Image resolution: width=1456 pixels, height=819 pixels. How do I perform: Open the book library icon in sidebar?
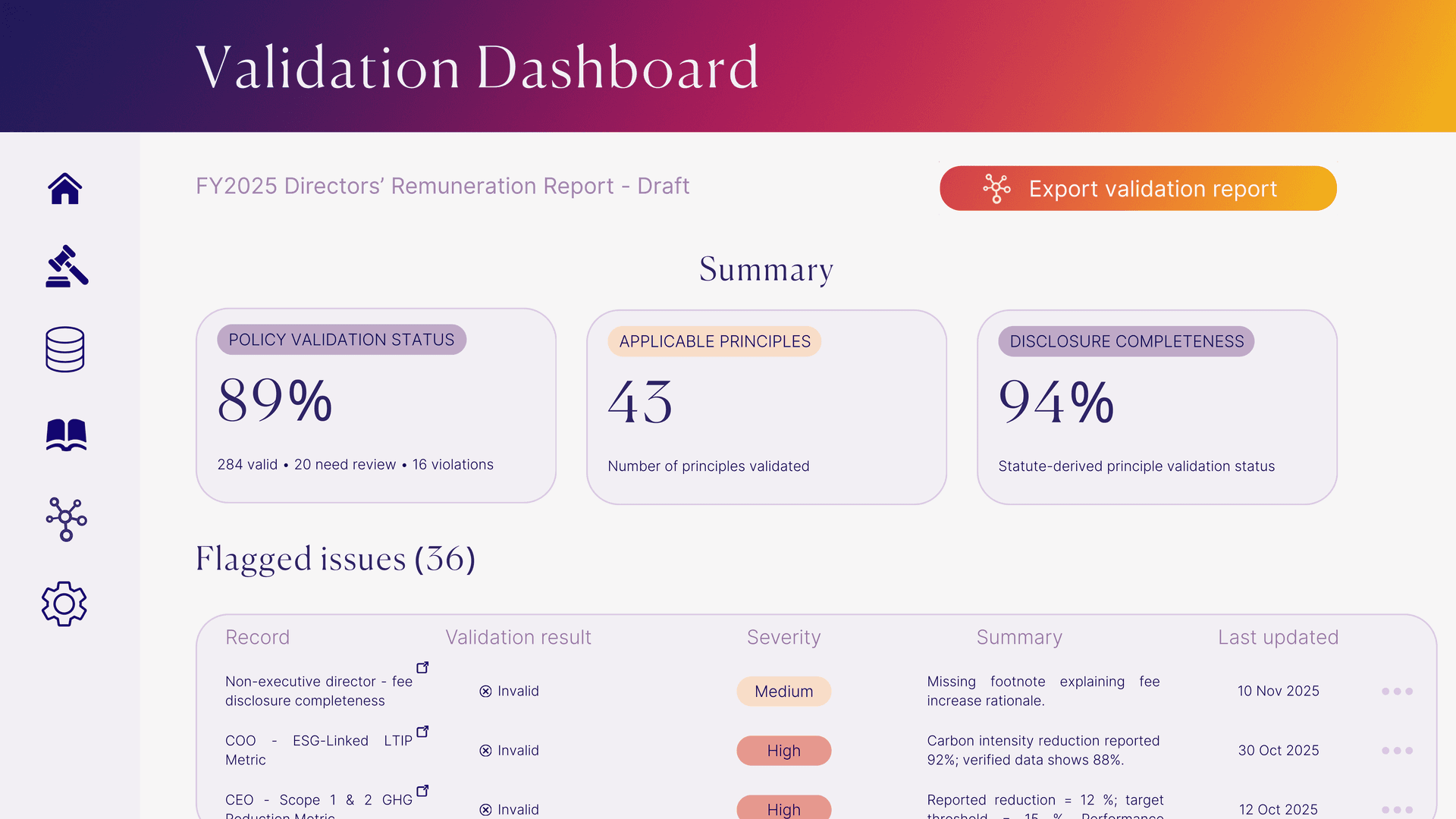[67, 435]
